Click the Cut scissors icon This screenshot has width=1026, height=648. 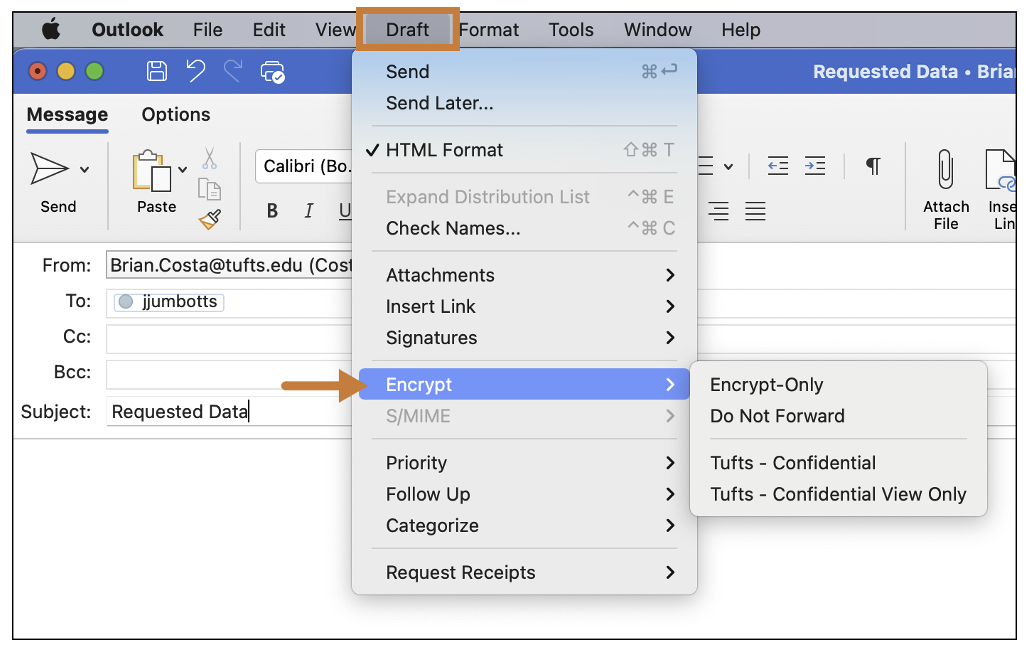211,160
